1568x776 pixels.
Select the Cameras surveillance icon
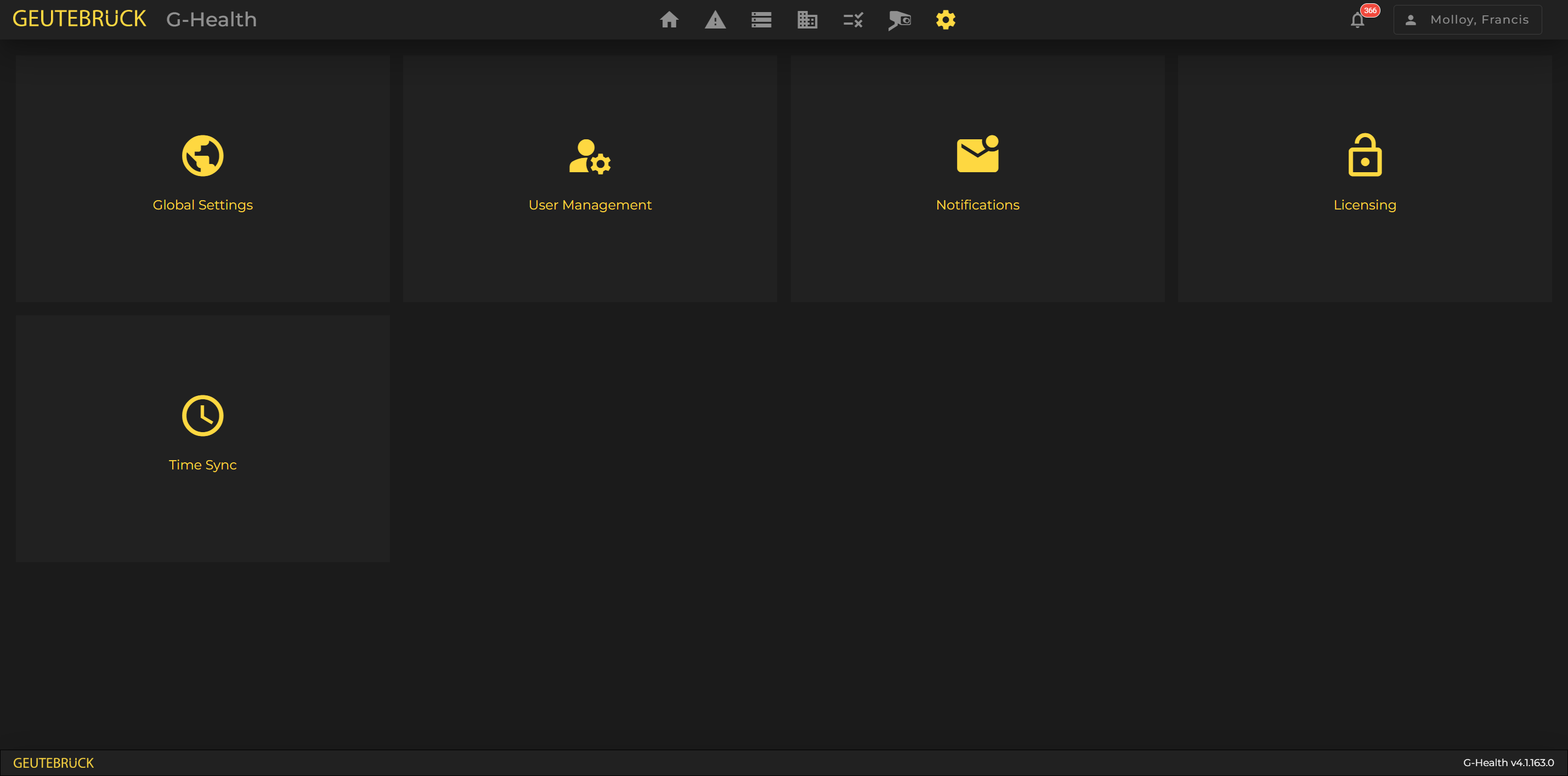(899, 20)
